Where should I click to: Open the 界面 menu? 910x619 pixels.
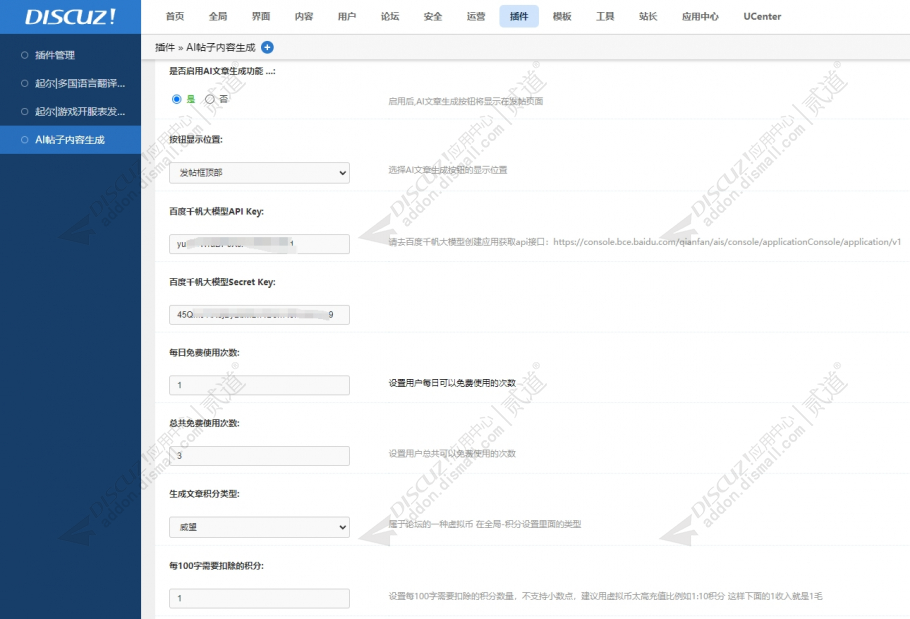[261, 16]
